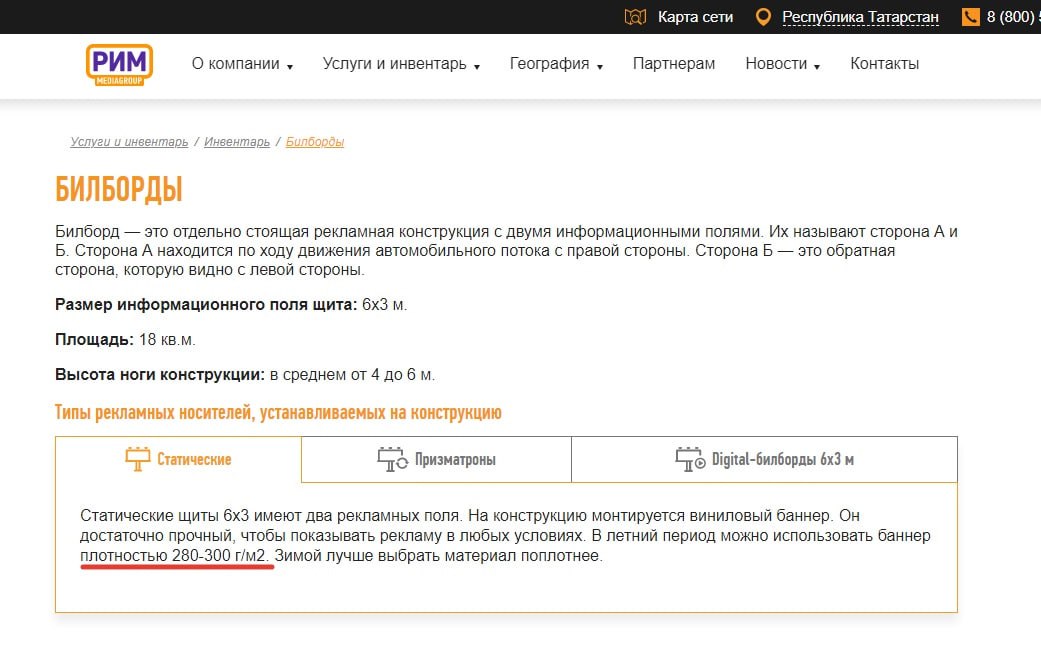
Task: Follow the Инвентарь breadcrumb link
Action: (x=237, y=141)
